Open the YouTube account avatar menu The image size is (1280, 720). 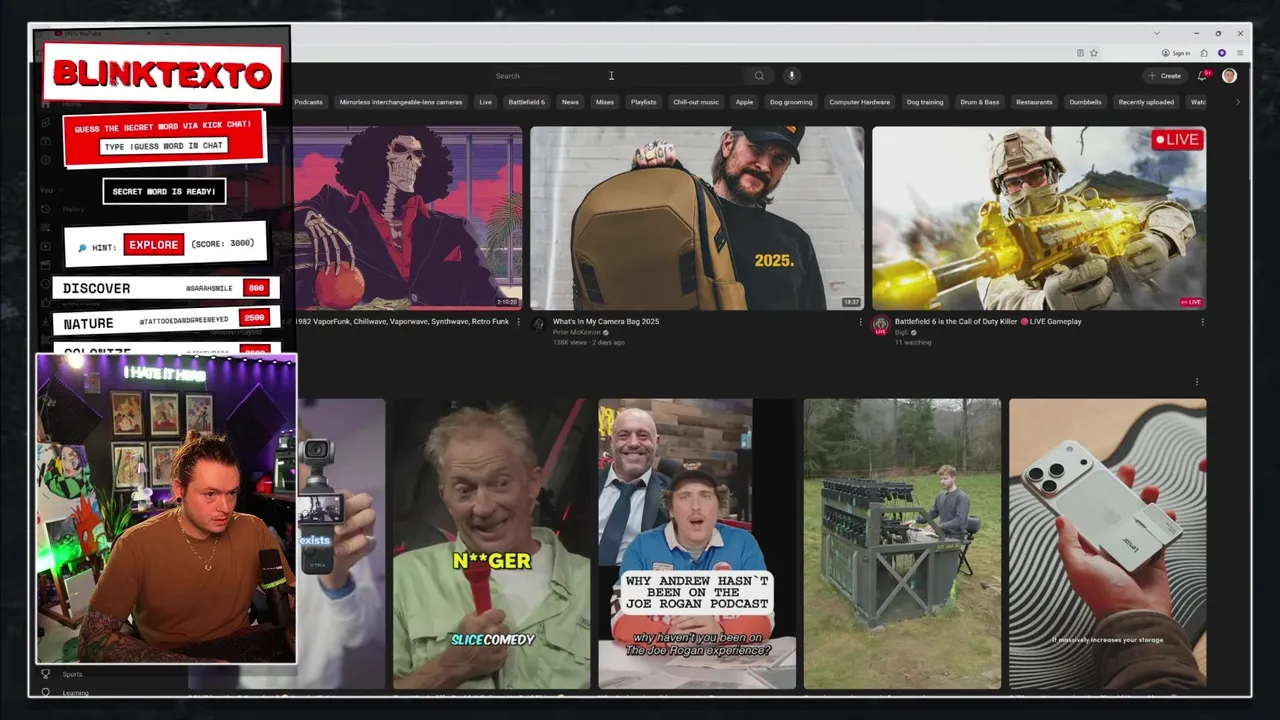[x=1229, y=75]
